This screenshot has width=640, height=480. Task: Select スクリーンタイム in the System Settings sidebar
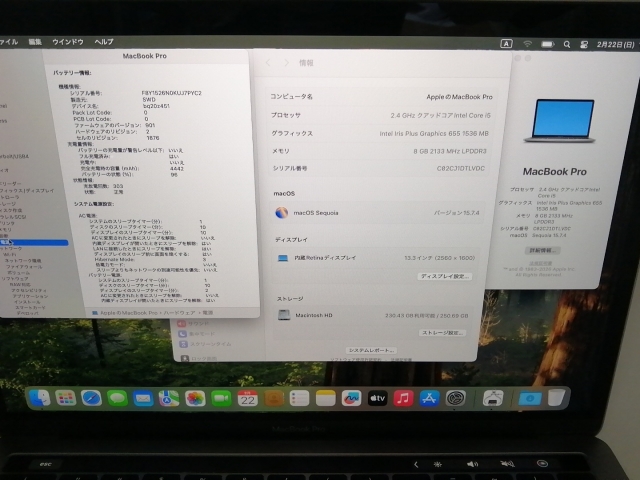pos(206,344)
